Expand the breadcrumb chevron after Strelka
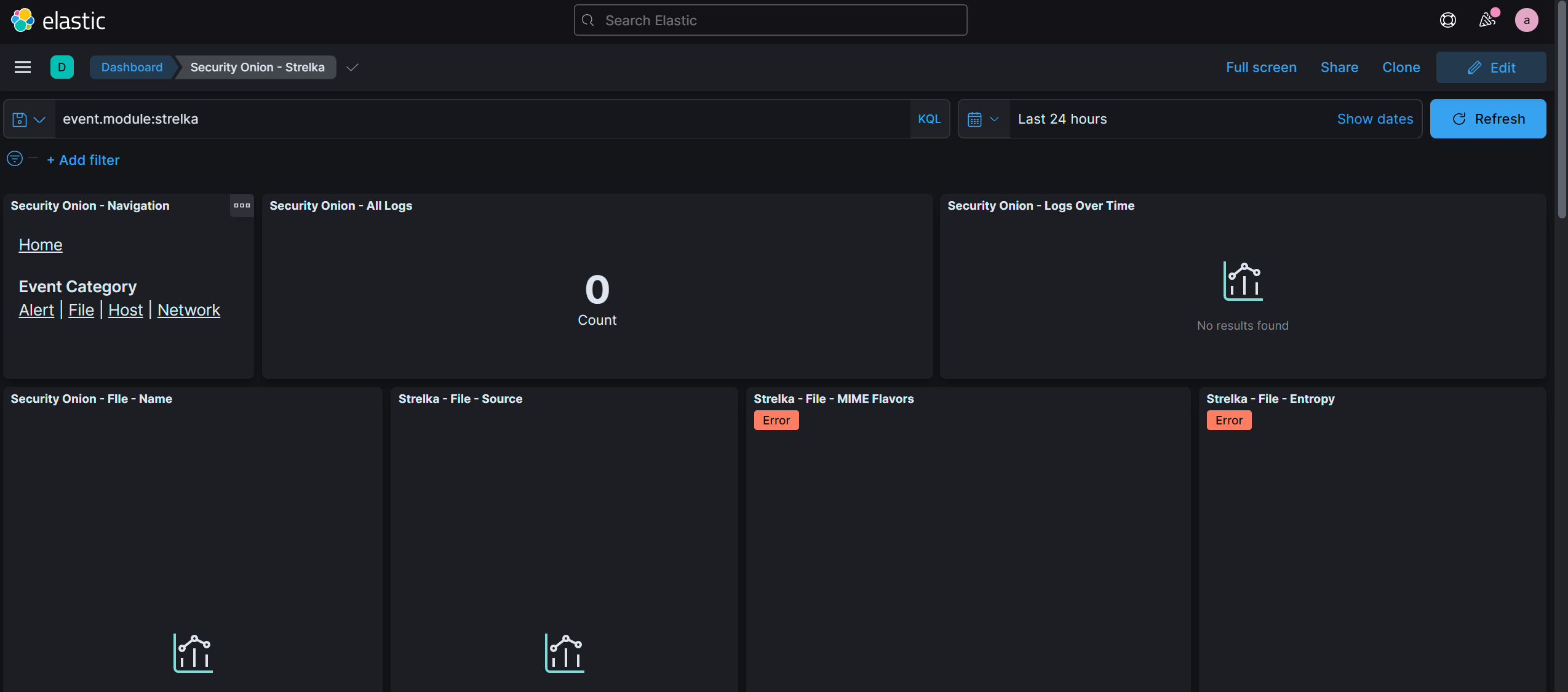The width and height of the screenshot is (1568, 692). click(x=352, y=68)
